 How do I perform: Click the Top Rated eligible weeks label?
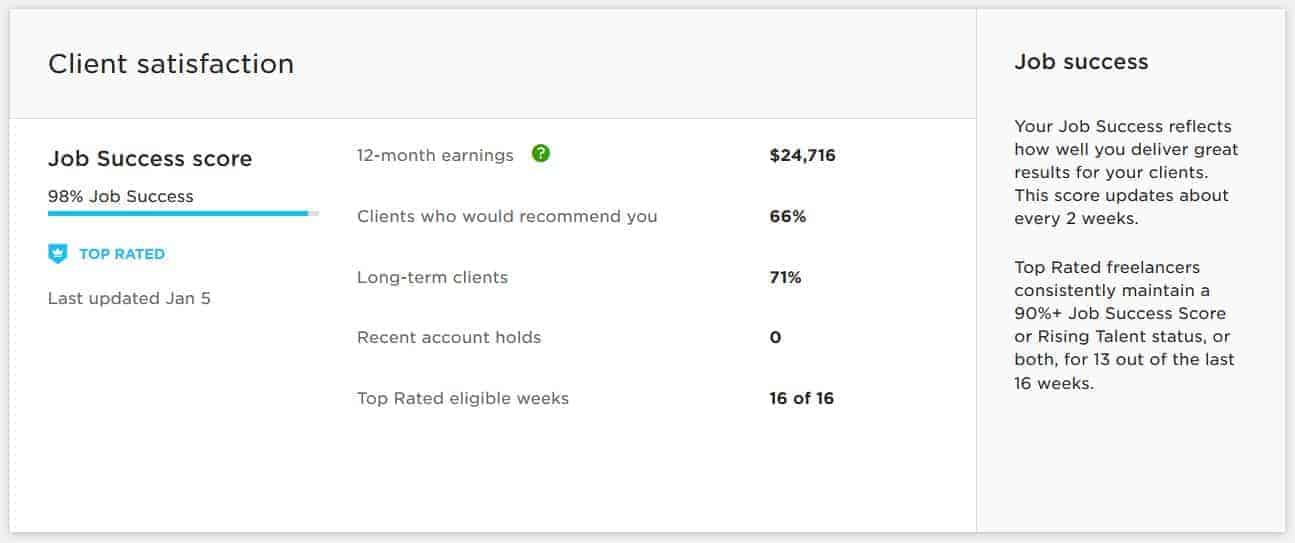(x=463, y=398)
